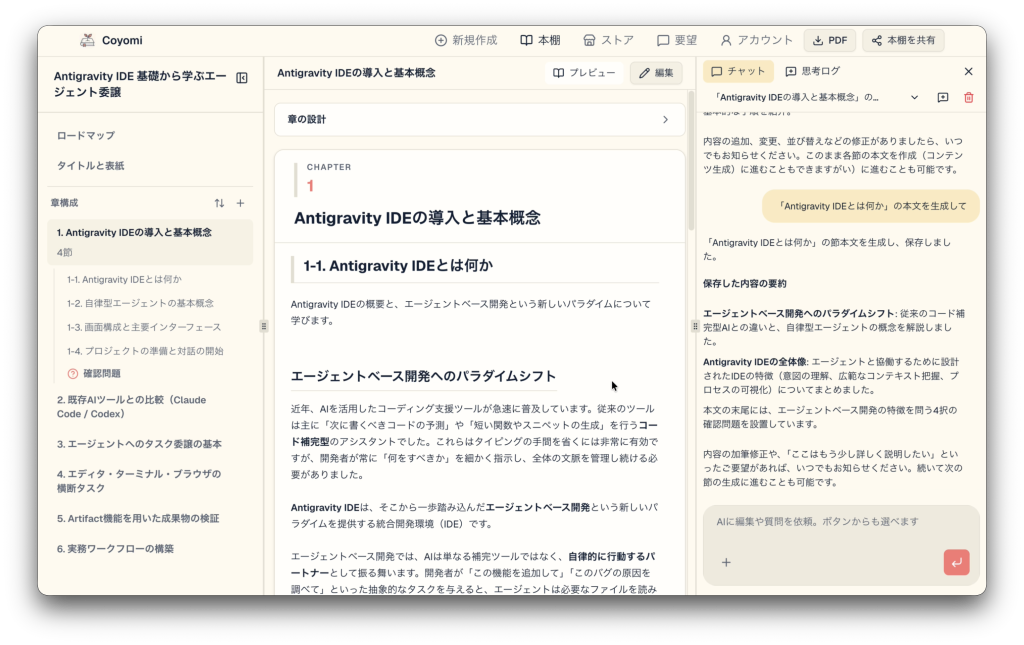This screenshot has width=1024, height=645.
Task: Expand the 章の設計 section
Action: 479,119
